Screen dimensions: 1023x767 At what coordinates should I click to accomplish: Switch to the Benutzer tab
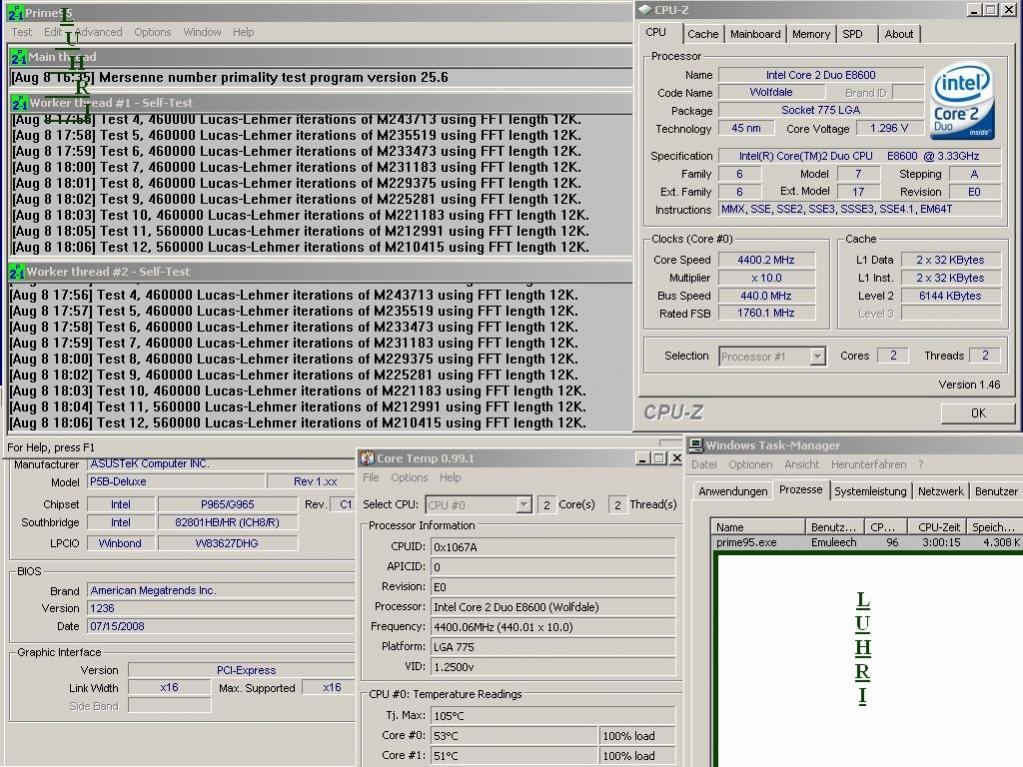(x=996, y=491)
